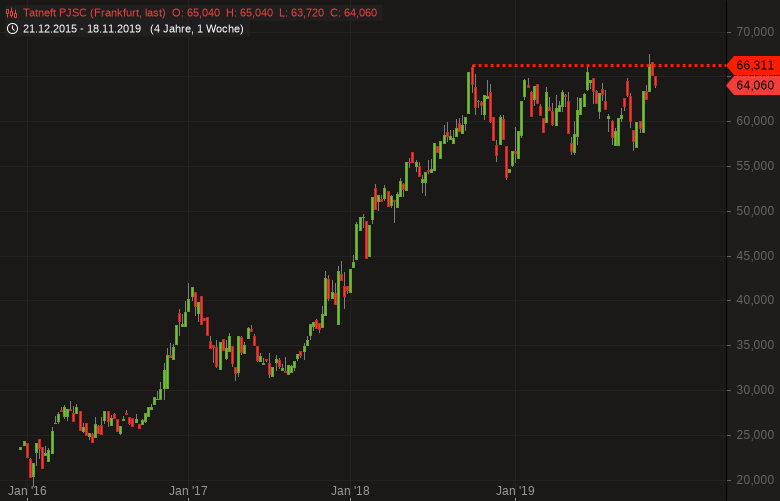This screenshot has height=501, width=780.
Task: Click the clock icon beside date range
Action: pyautogui.click(x=12, y=29)
